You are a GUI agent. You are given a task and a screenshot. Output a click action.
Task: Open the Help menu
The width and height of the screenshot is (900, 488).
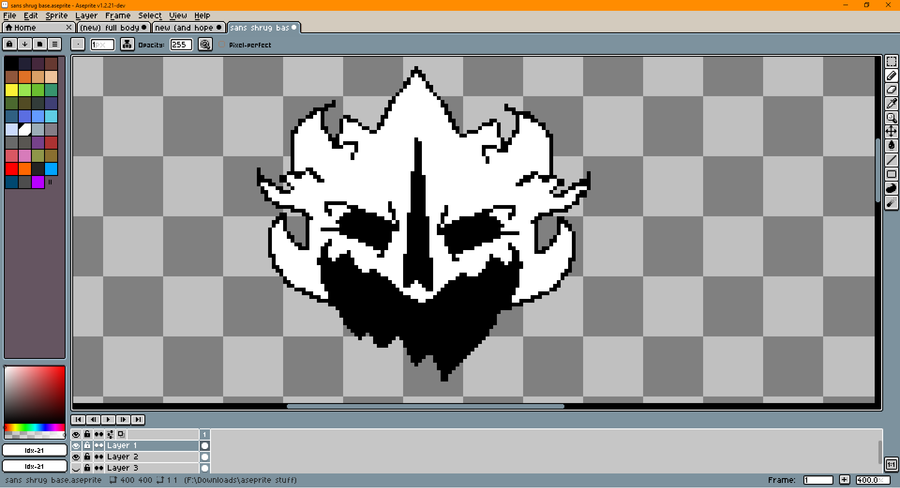[x=202, y=16]
